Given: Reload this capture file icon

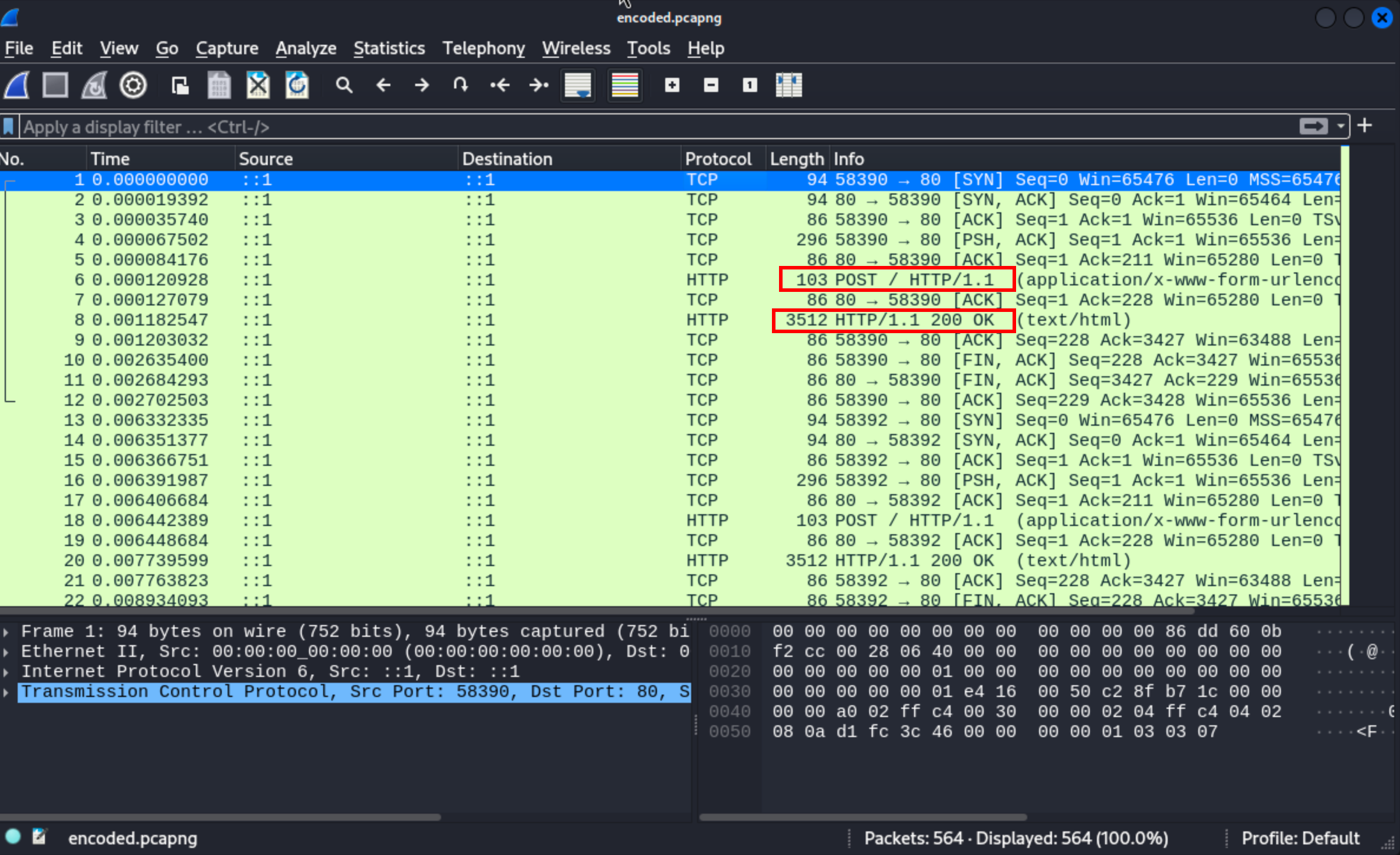Looking at the screenshot, I should tap(297, 85).
